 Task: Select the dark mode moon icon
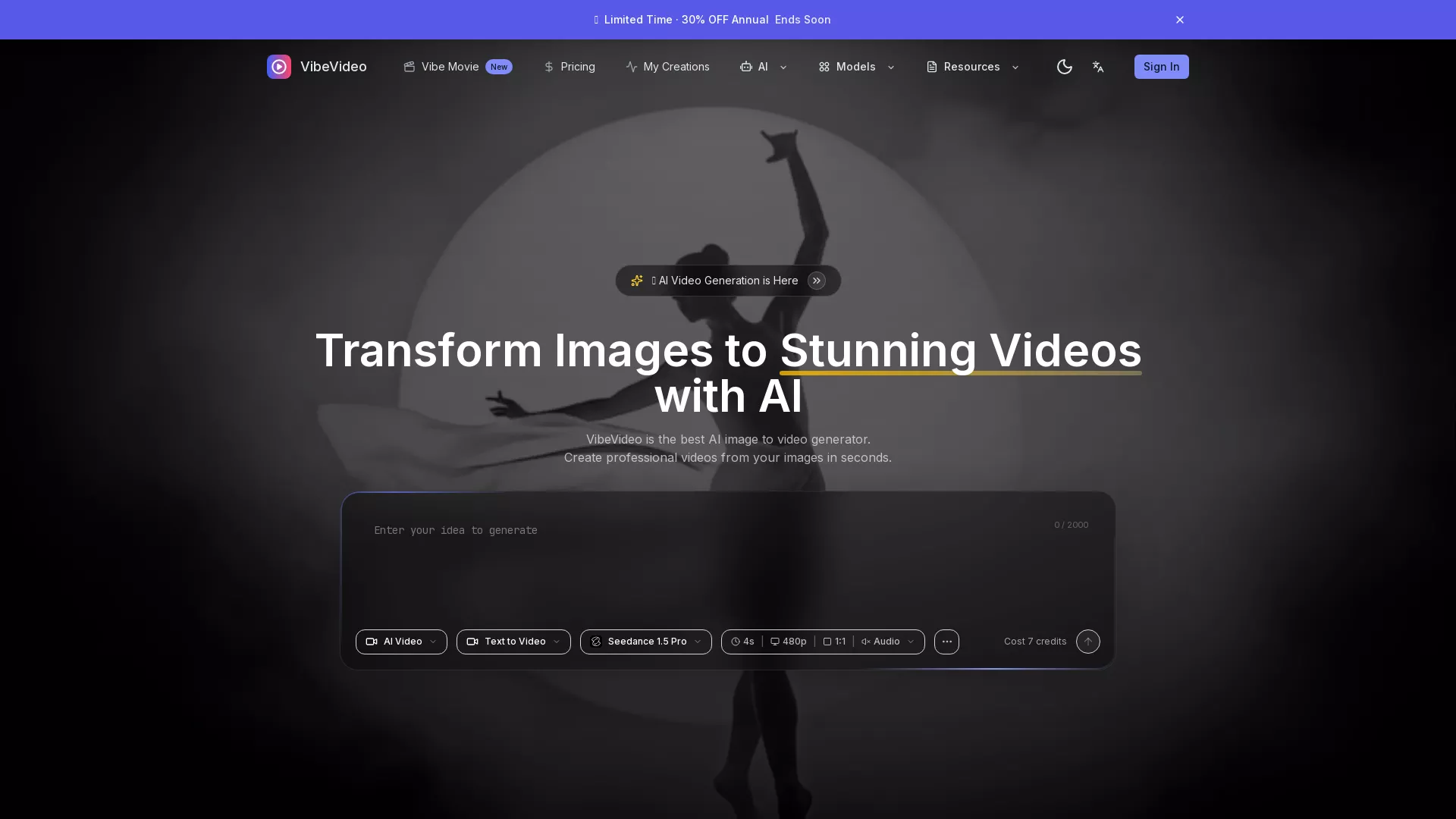(x=1065, y=67)
